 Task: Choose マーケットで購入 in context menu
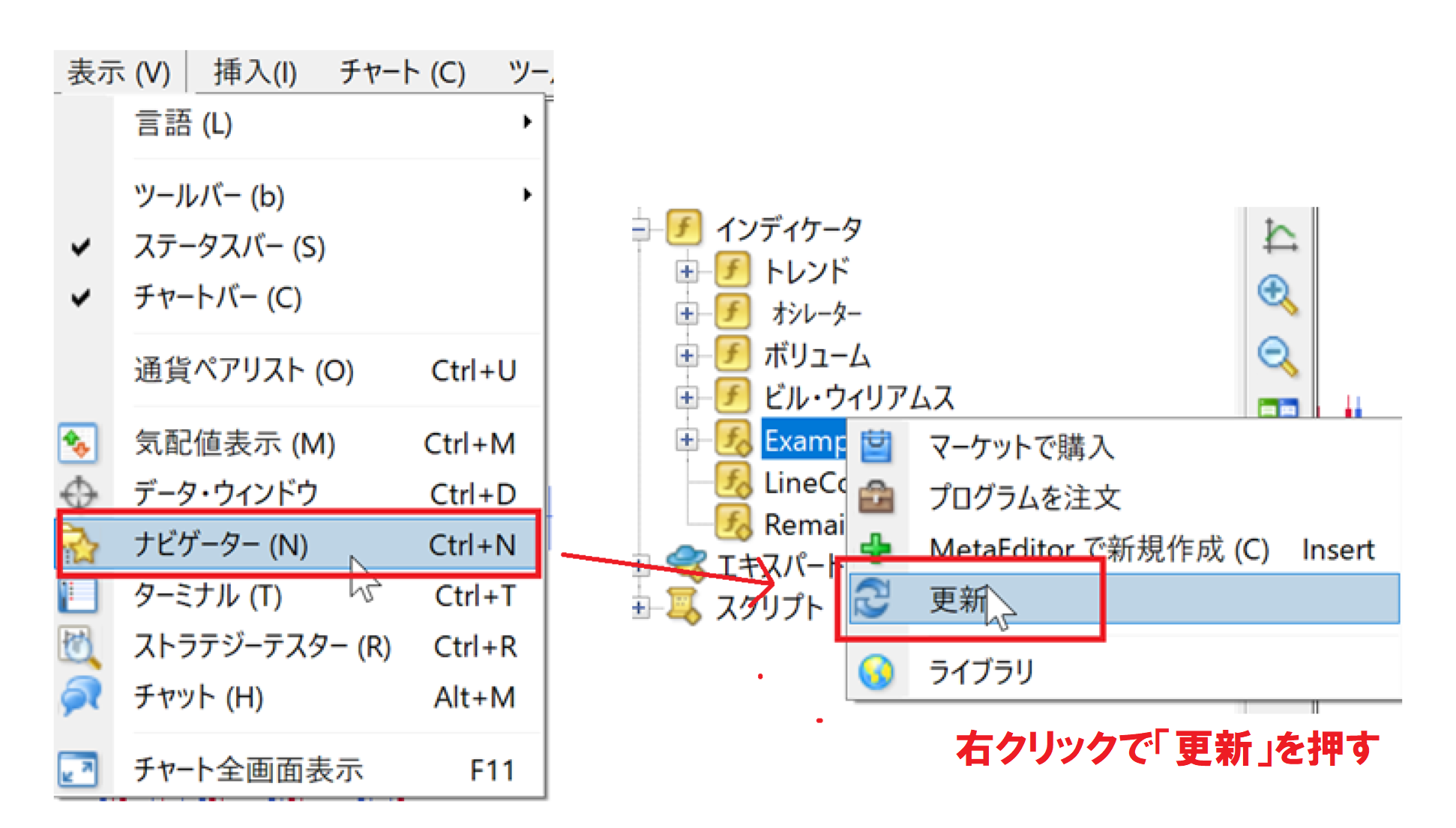tap(1021, 447)
